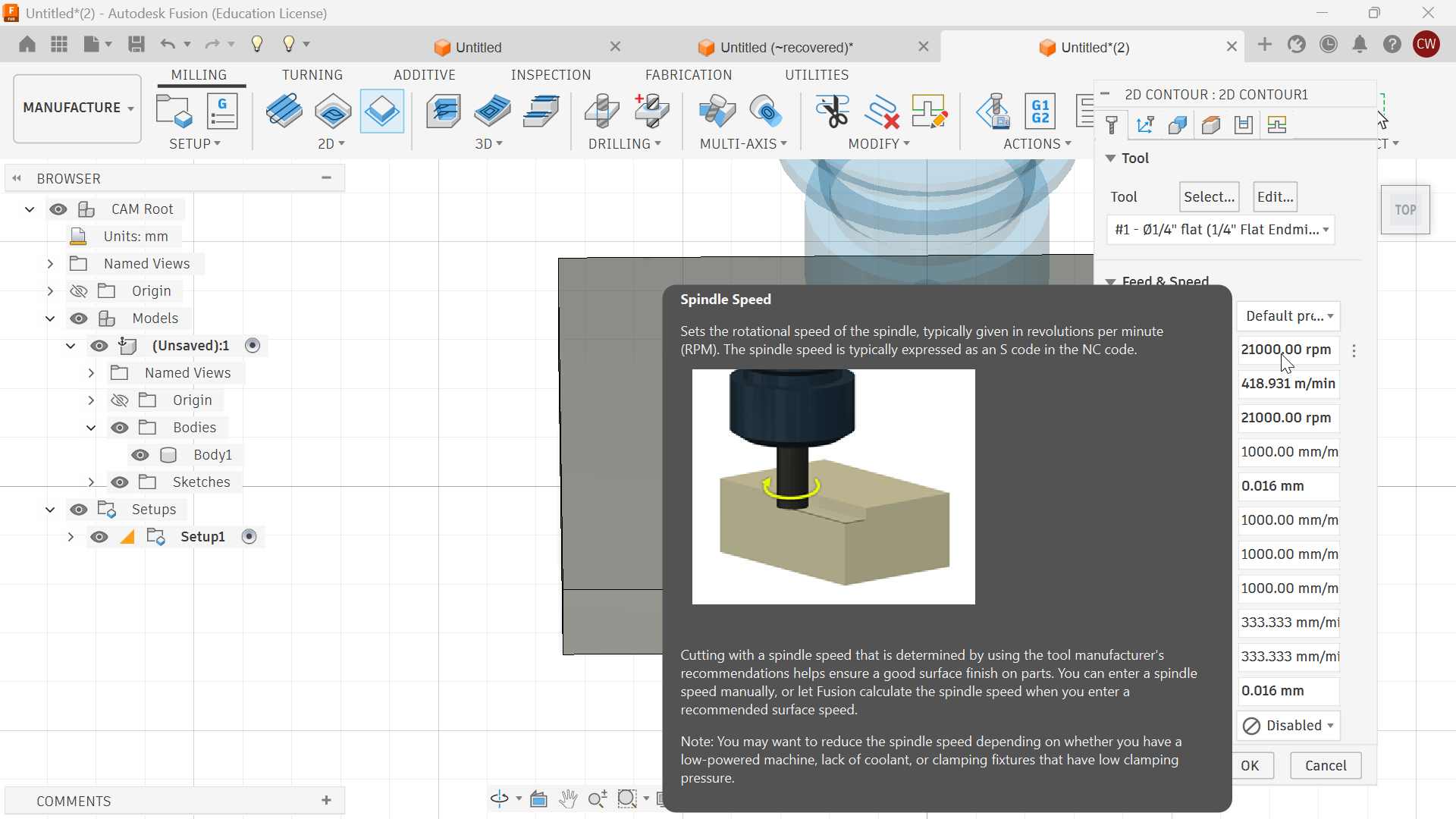The width and height of the screenshot is (1456, 819).
Task: Switch to the FABRICATION ribbon tab
Action: (x=689, y=75)
